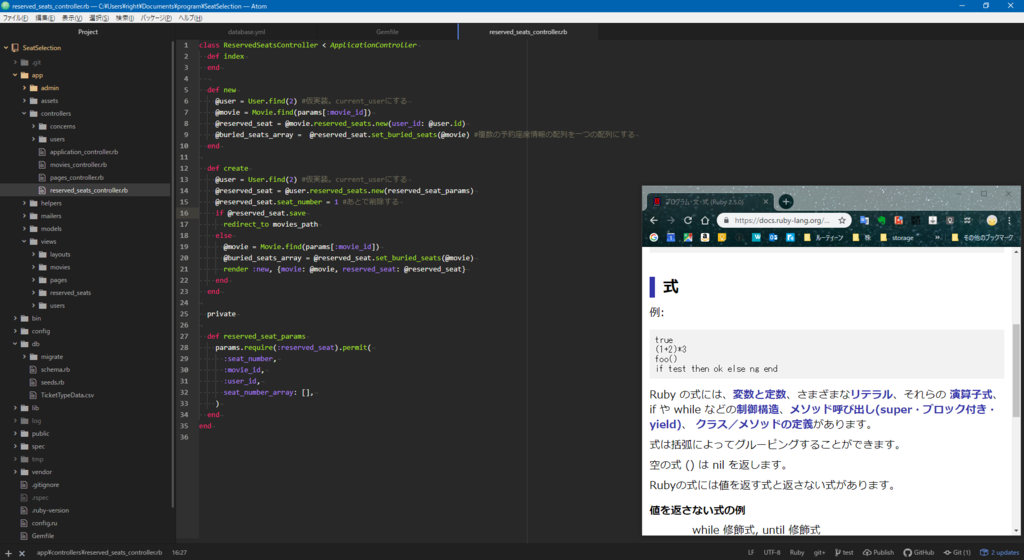Bookmark this page with the star icon
The image size is (1024, 560).
coord(842,221)
